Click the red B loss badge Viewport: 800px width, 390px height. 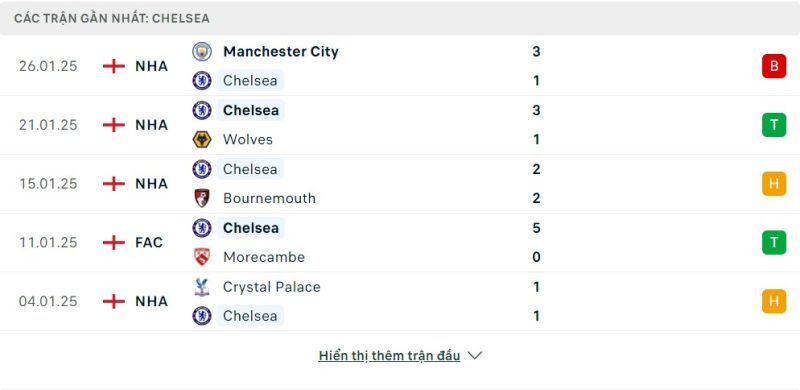pyautogui.click(x=774, y=66)
